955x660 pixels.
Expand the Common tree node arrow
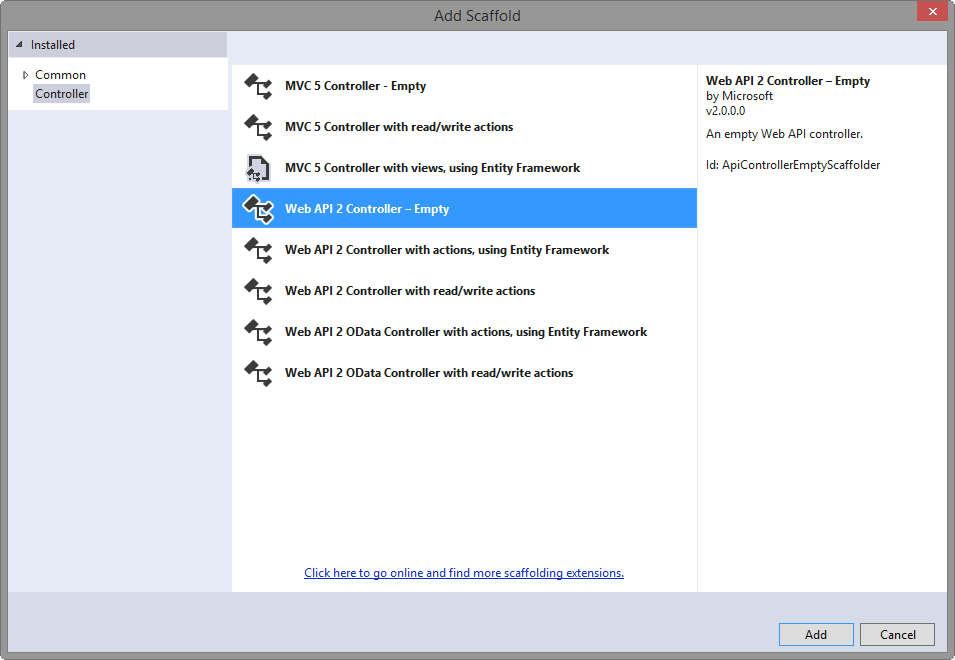pyautogui.click(x=25, y=75)
